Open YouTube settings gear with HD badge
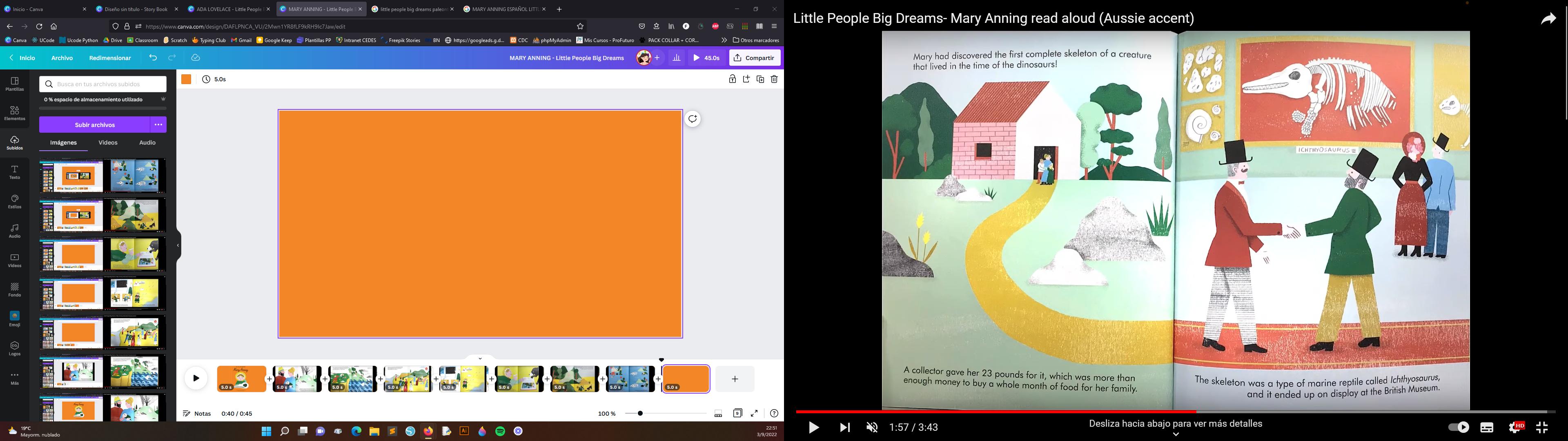The image size is (1568, 441). pos(1516,428)
